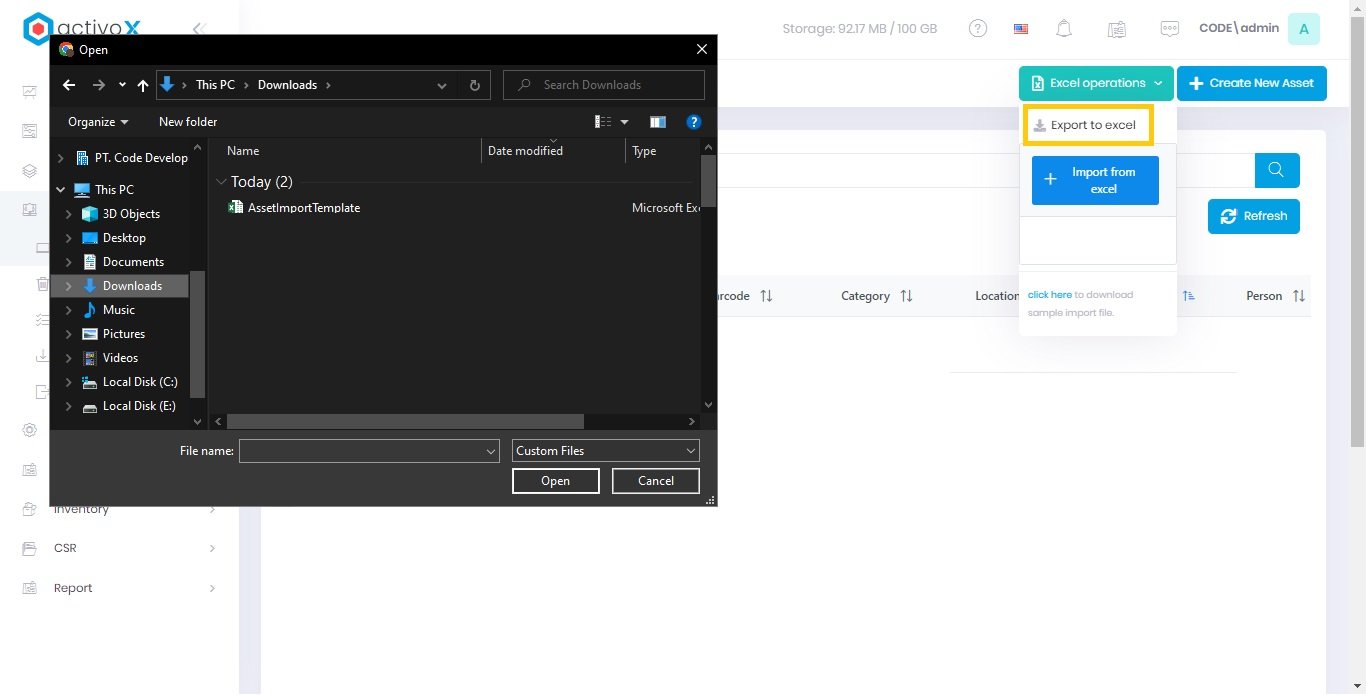Collapse the Today group

[x=221, y=182]
